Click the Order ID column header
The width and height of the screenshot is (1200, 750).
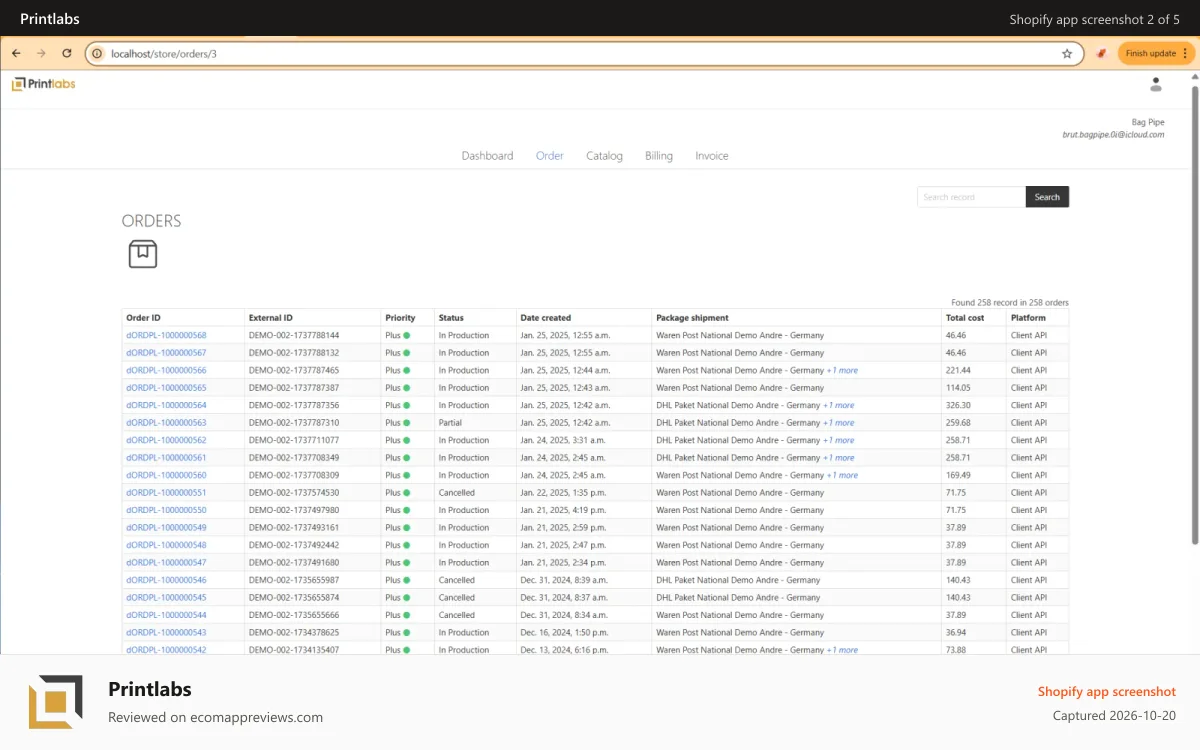[x=144, y=318]
